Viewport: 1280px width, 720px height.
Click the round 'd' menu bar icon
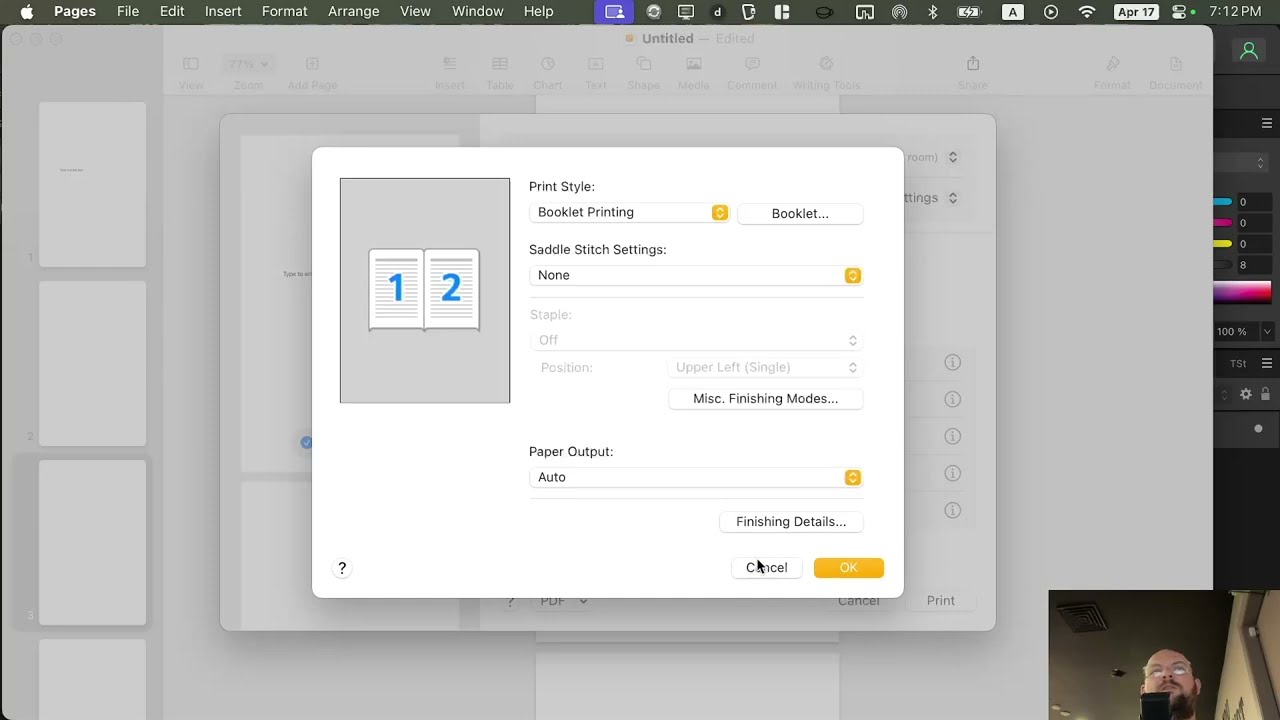coord(717,12)
